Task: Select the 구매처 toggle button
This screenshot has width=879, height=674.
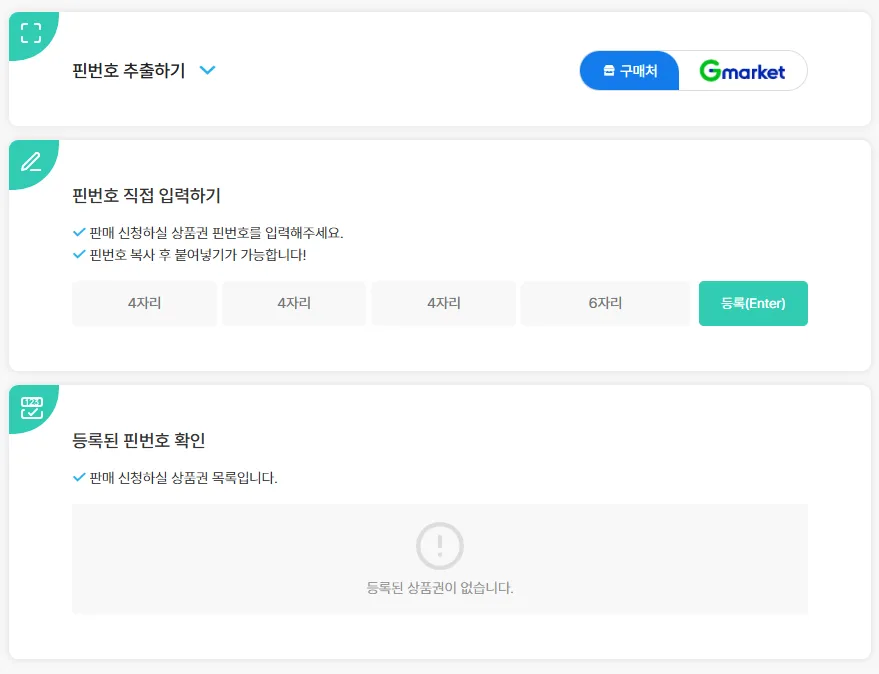Action: (x=630, y=71)
